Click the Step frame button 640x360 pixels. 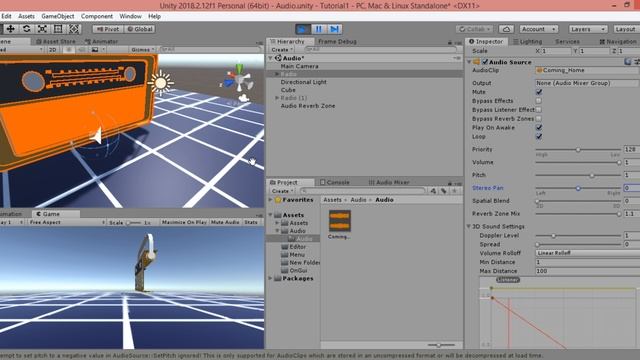click(335, 29)
